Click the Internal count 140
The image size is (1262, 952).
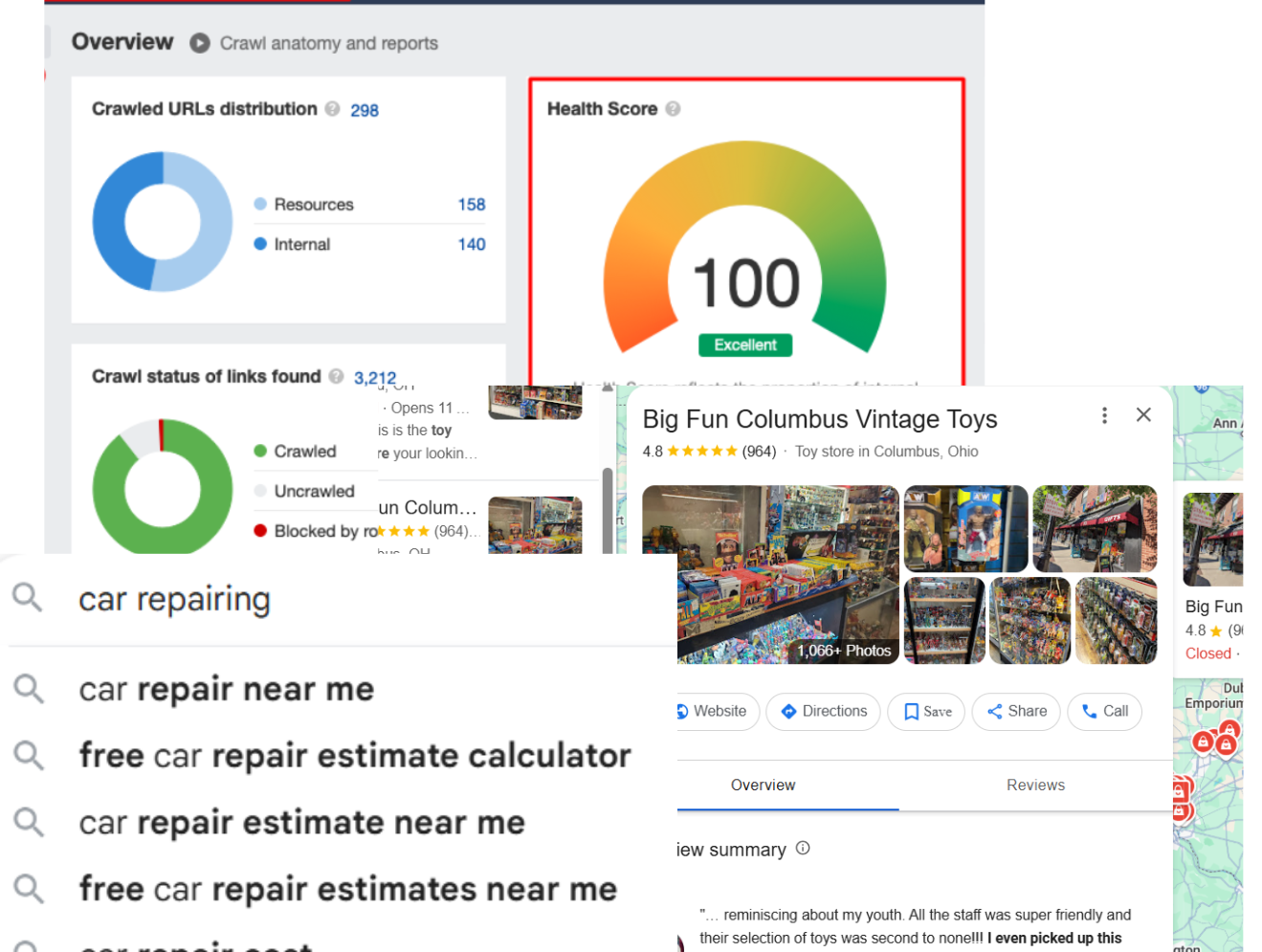[x=472, y=245]
